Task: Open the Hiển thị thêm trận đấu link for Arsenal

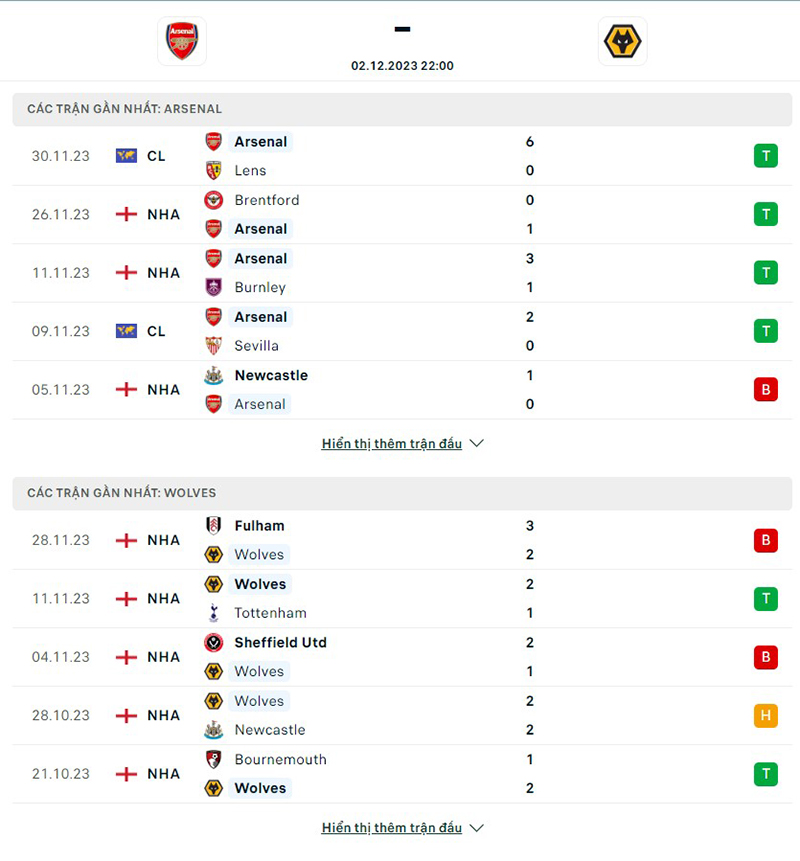Action: point(392,443)
